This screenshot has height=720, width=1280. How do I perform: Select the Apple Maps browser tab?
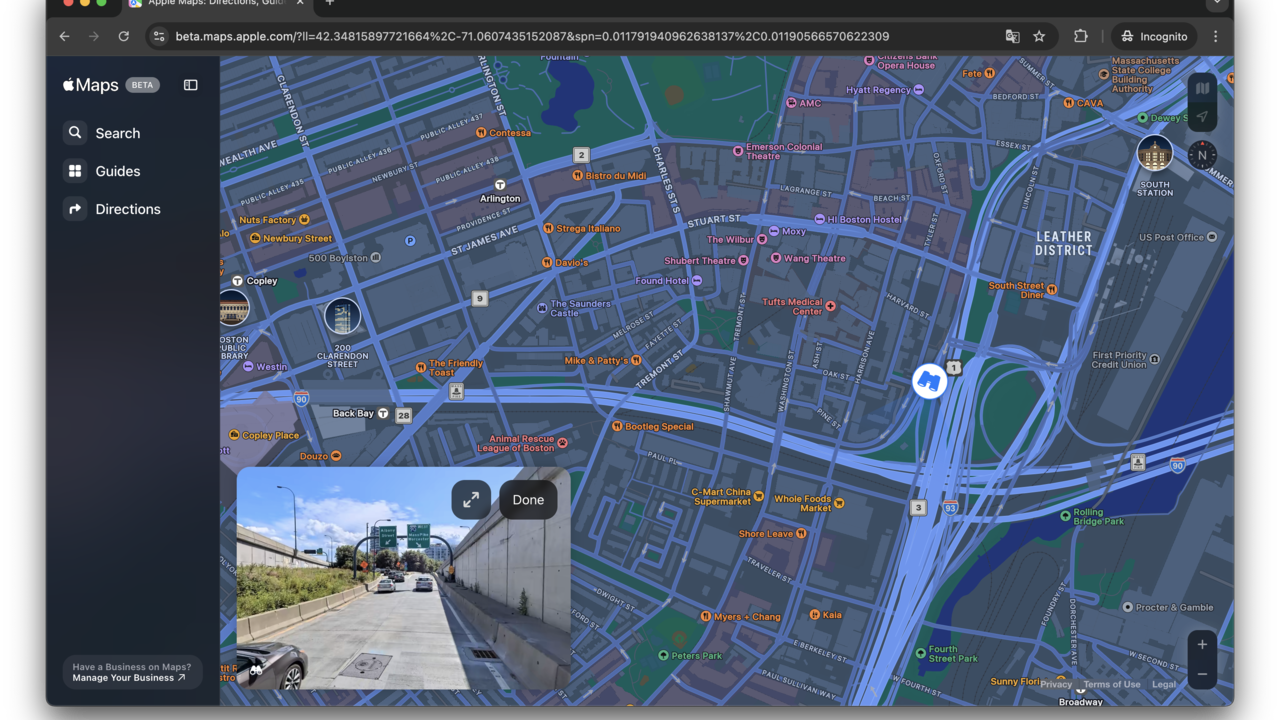(x=216, y=5)
